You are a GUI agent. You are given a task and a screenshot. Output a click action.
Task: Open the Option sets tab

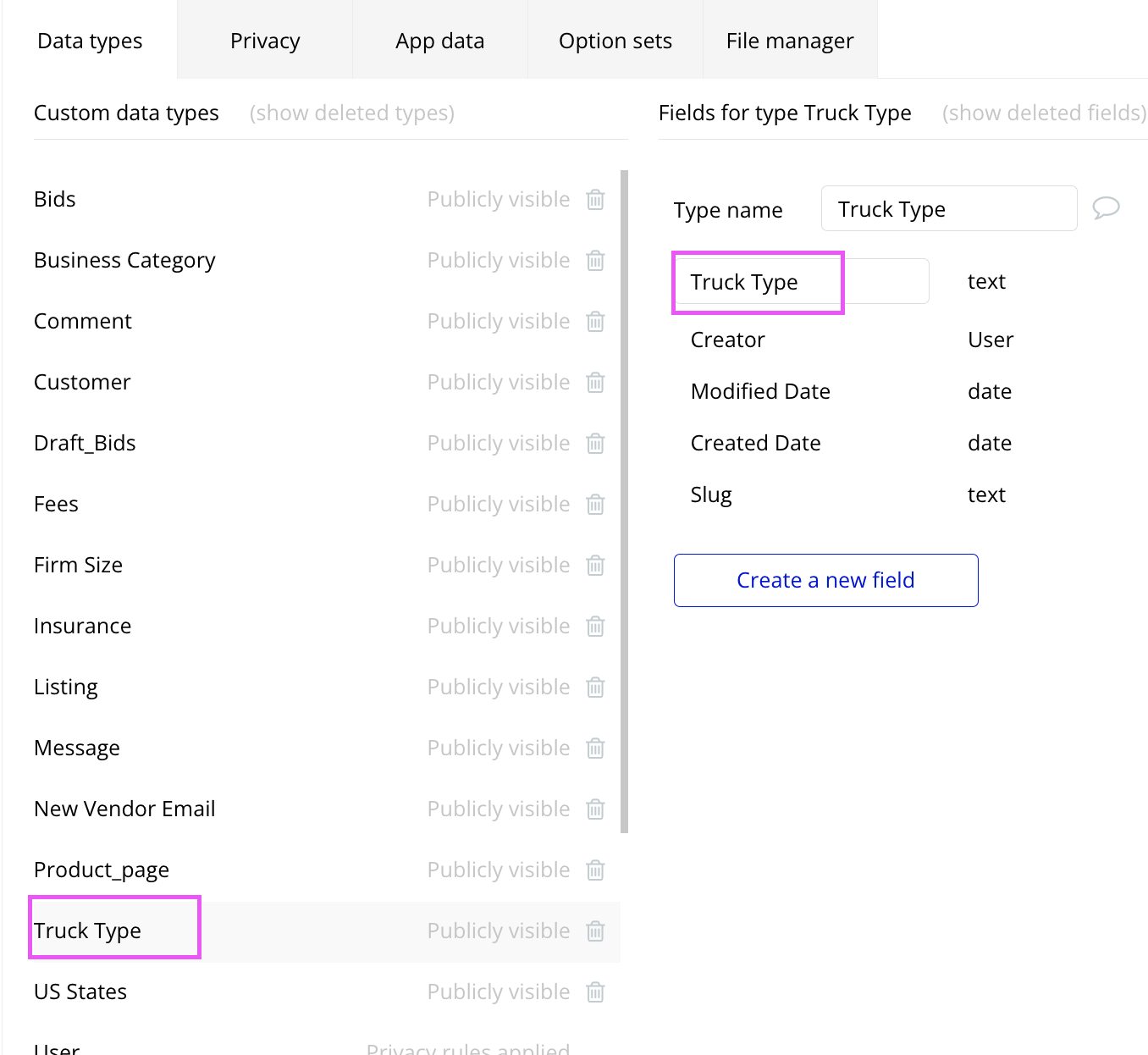click(x=615, y=41)
